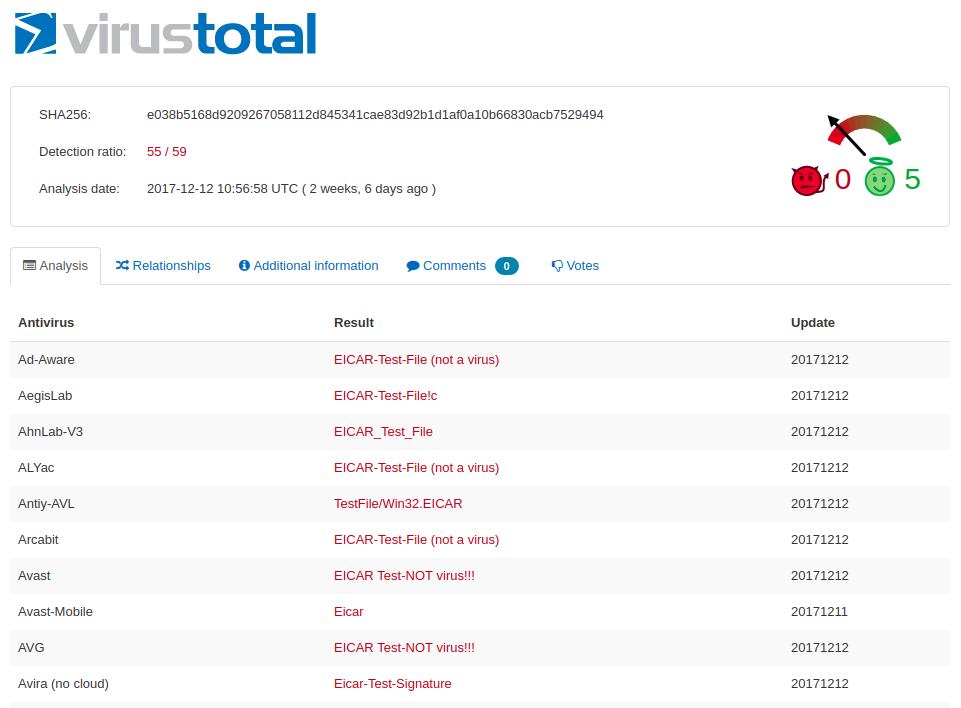This screenshot has width=961, height=708.
Task: Click the Update column header
Action: (x=813, y=322)
